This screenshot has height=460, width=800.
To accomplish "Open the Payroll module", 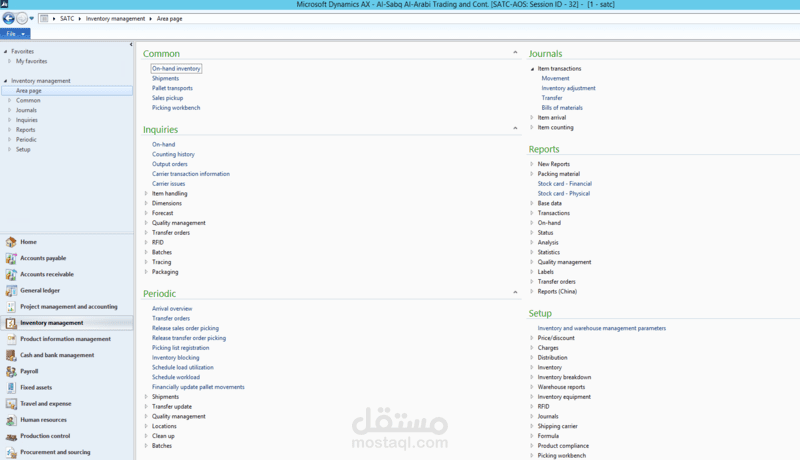I will click(x=29, y=371).
